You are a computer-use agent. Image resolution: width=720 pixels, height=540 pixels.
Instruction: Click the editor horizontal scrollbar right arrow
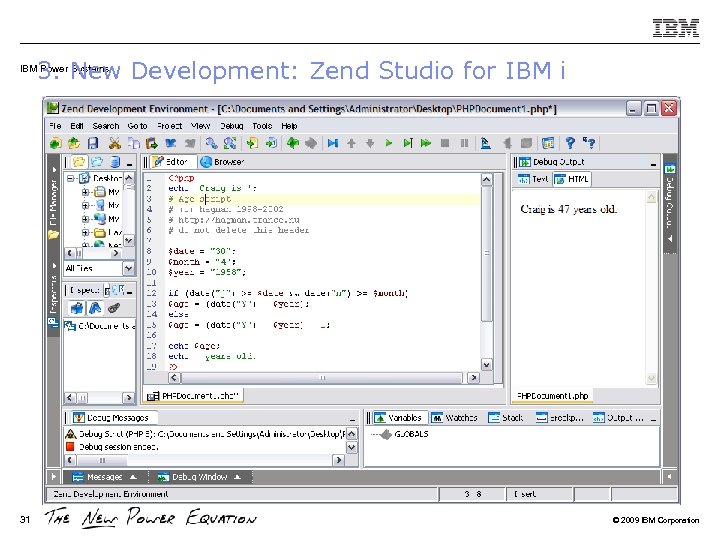(473, 377)
